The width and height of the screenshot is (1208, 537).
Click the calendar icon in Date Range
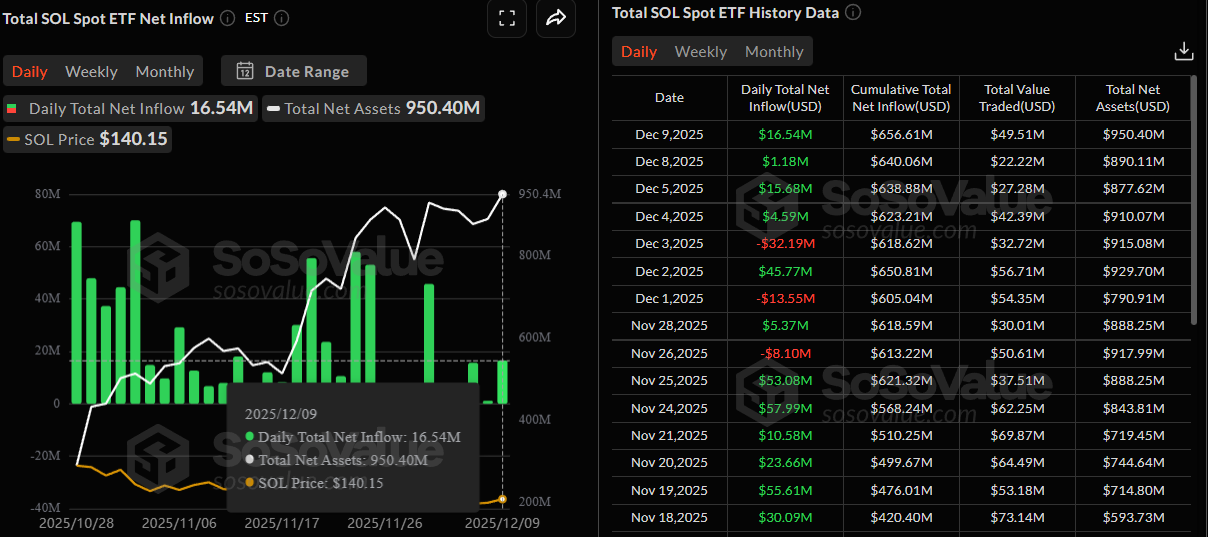244,71
